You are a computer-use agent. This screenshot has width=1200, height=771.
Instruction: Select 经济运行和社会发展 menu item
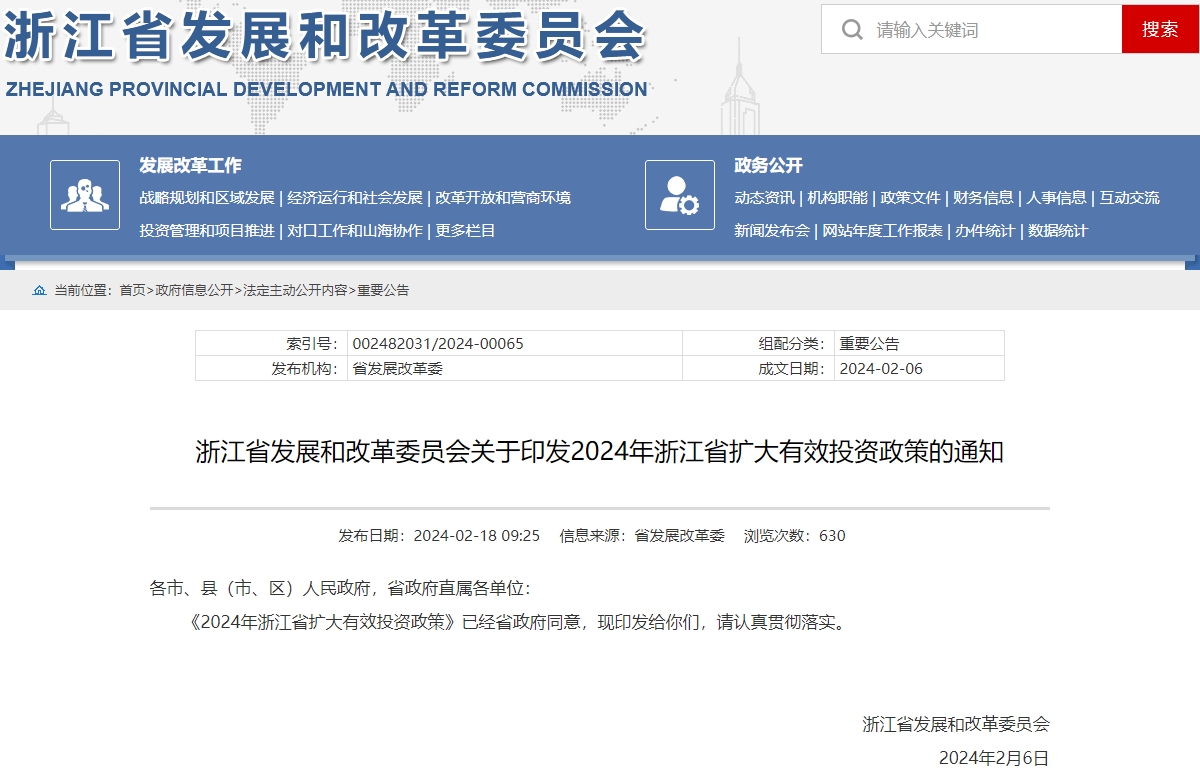pos(356,198)
